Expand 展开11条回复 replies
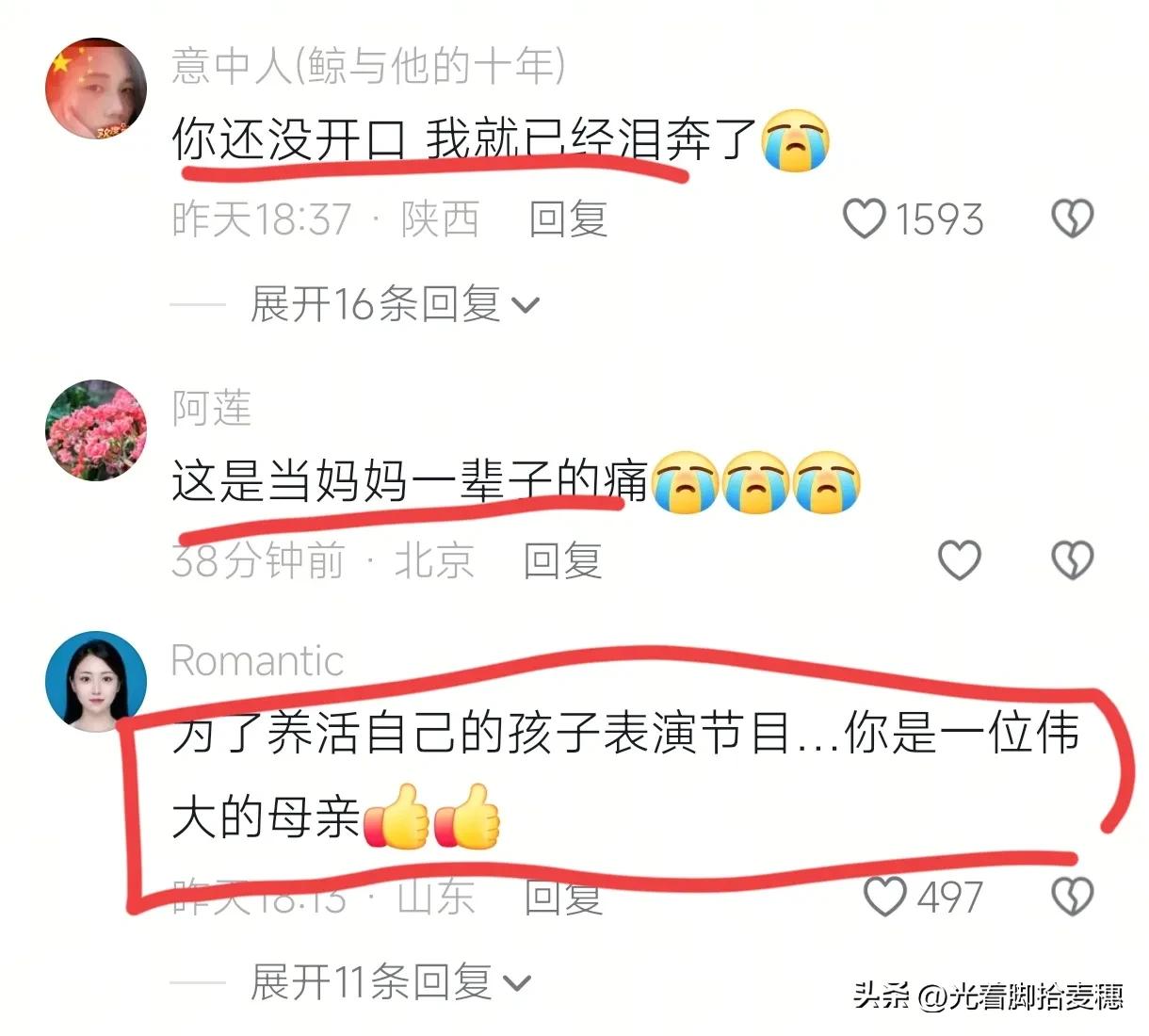 (390, 982)
